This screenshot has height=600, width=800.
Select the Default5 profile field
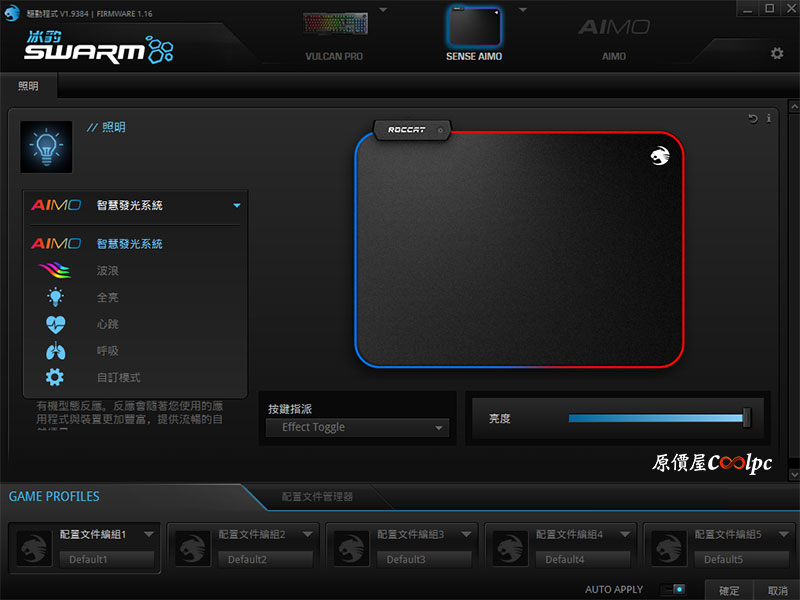pos(741,560)
